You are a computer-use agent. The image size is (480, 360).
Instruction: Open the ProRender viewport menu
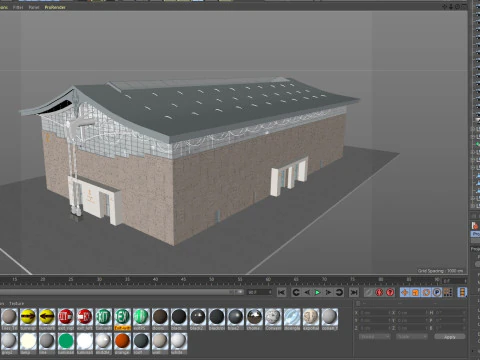pyautogui.click(x=55, y=7)
